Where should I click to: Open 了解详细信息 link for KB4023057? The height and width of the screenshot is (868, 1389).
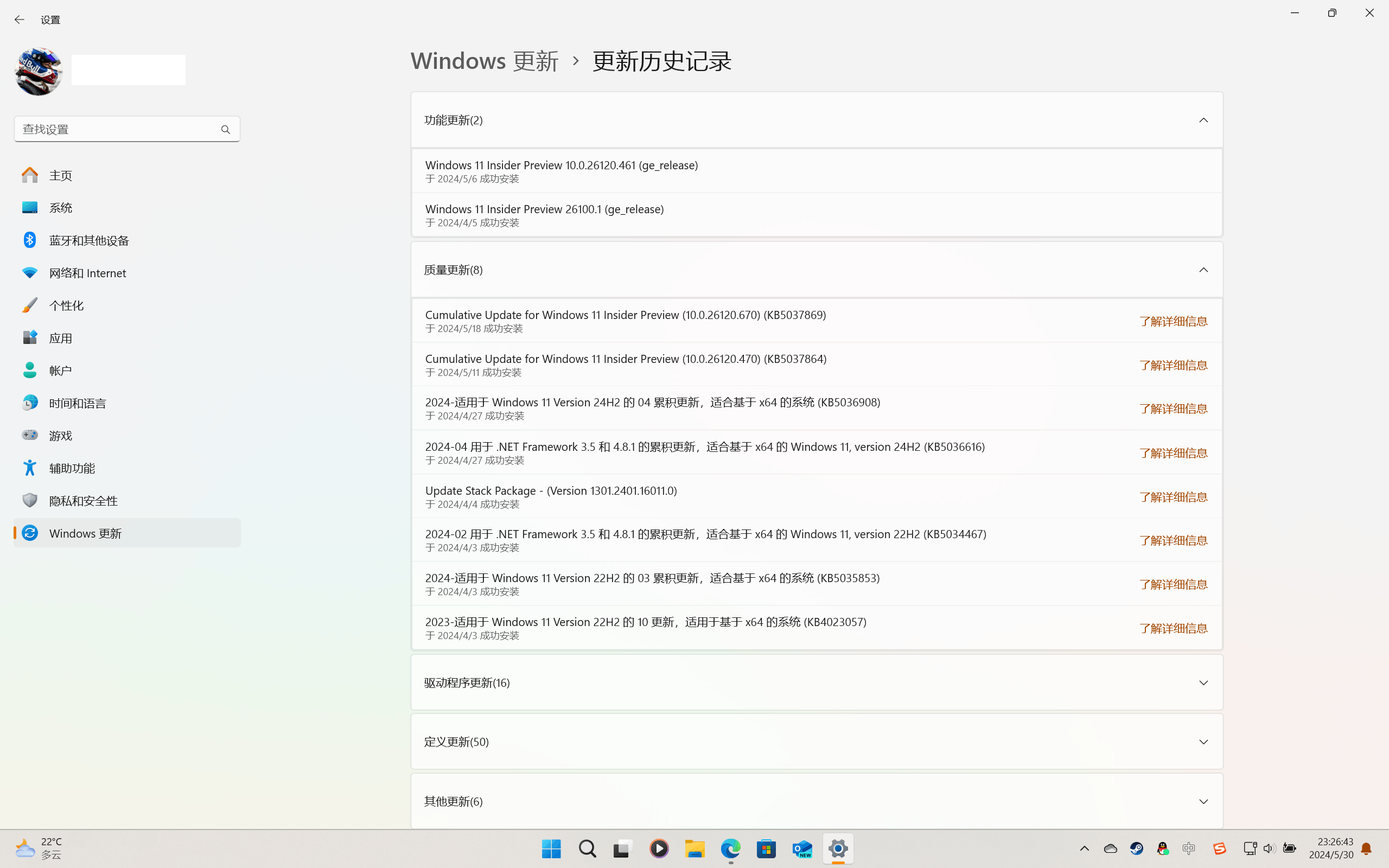pyautogui.click(x=1173, y=629)
